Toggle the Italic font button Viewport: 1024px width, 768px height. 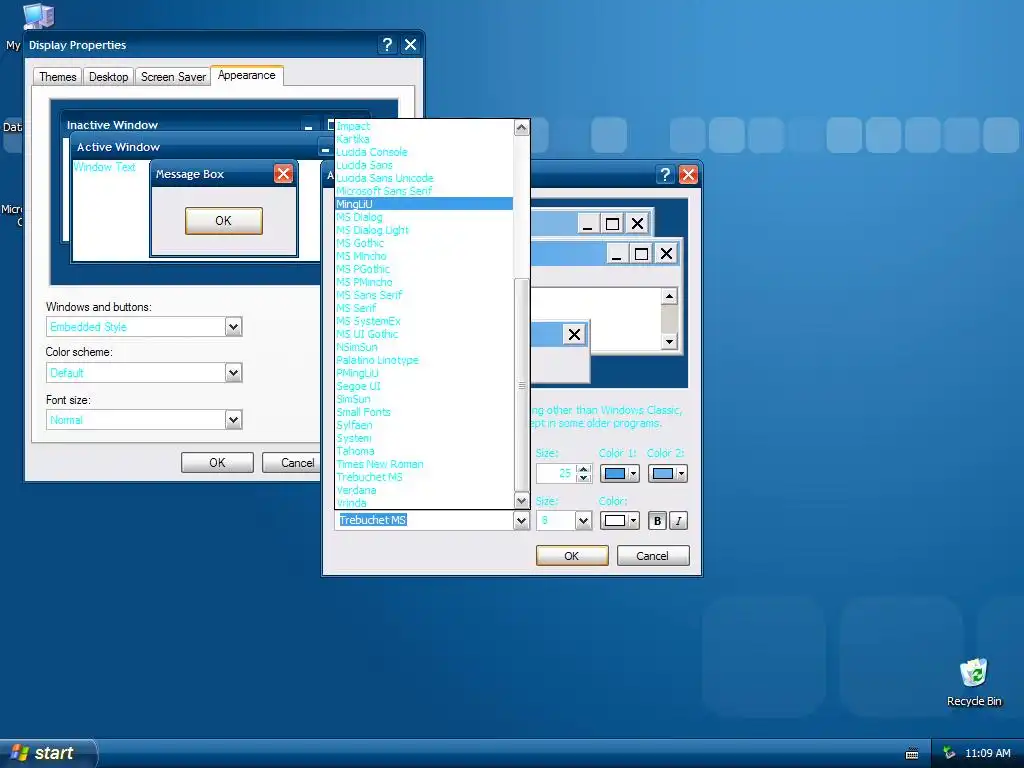pos(679,520)
